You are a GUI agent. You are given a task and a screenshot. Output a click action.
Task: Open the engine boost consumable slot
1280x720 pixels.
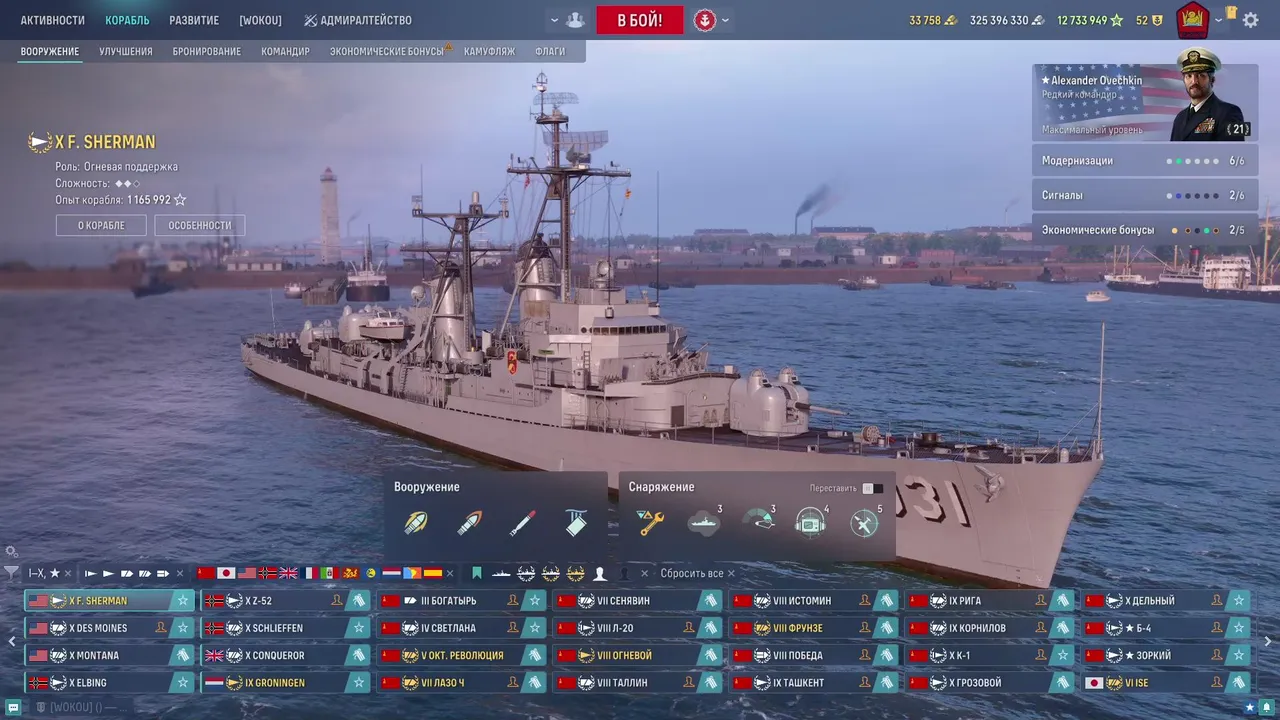[x=758, y=523]
